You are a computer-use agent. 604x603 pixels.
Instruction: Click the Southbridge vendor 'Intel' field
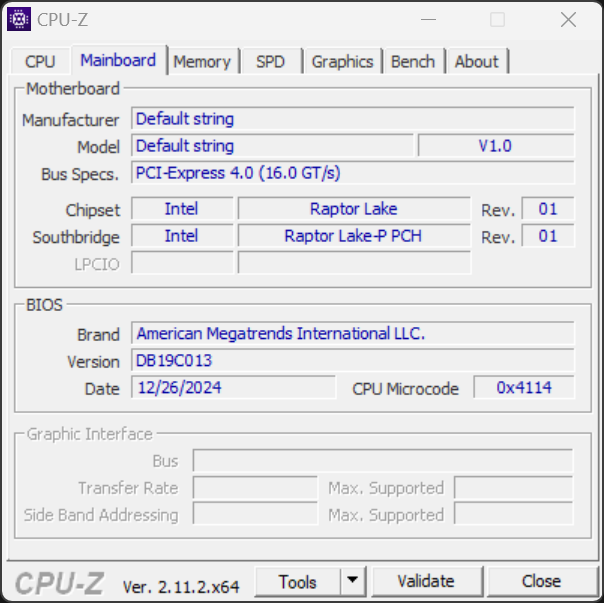tap(182, 236)
